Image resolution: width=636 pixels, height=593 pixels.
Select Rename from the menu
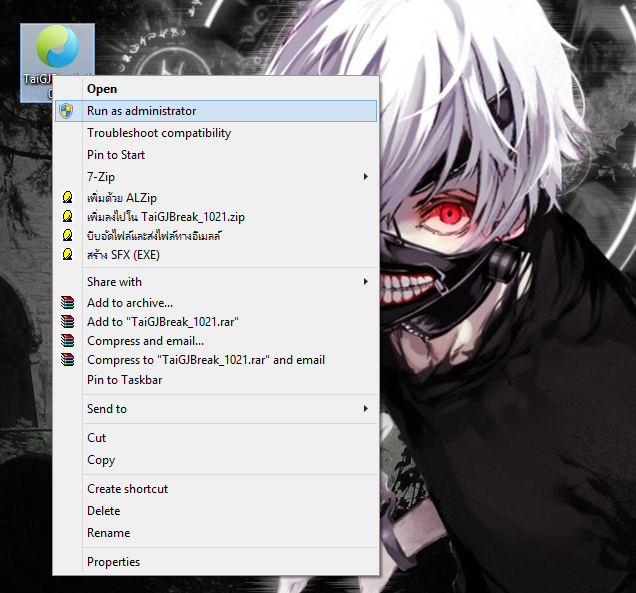(216, 533)
